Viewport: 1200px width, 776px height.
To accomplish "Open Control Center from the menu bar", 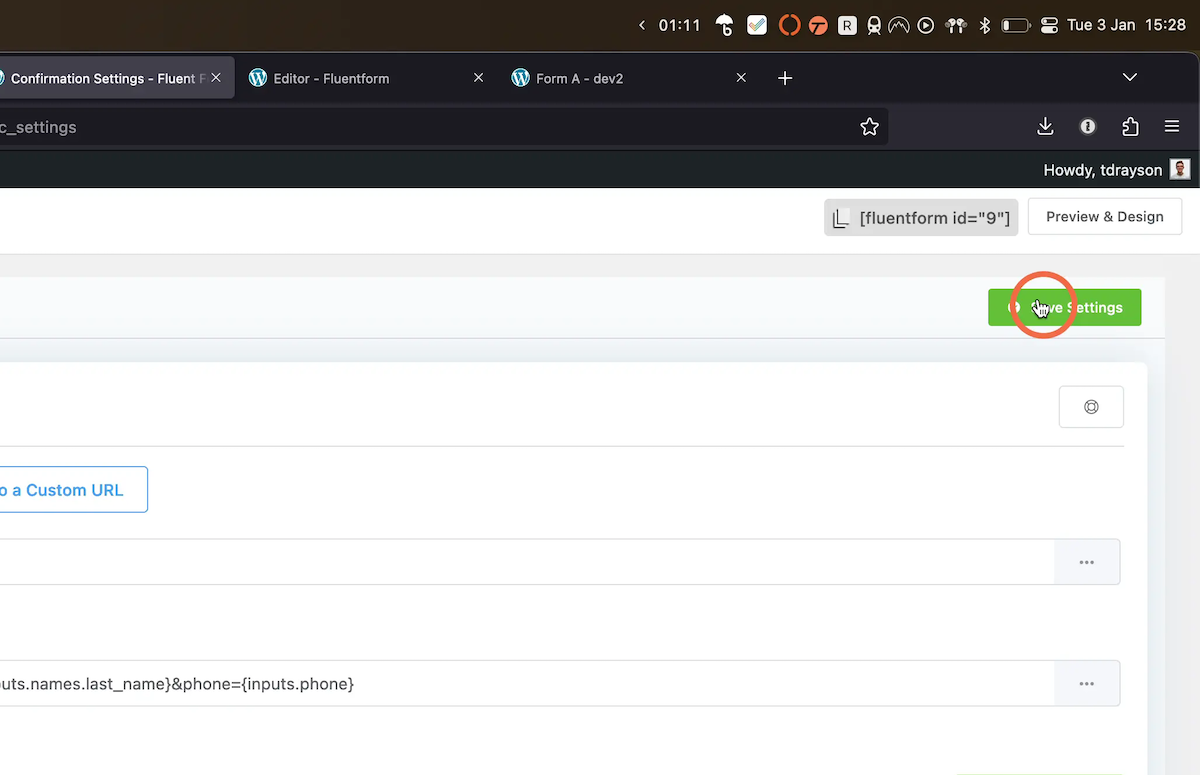I will tap(1049, 25).
